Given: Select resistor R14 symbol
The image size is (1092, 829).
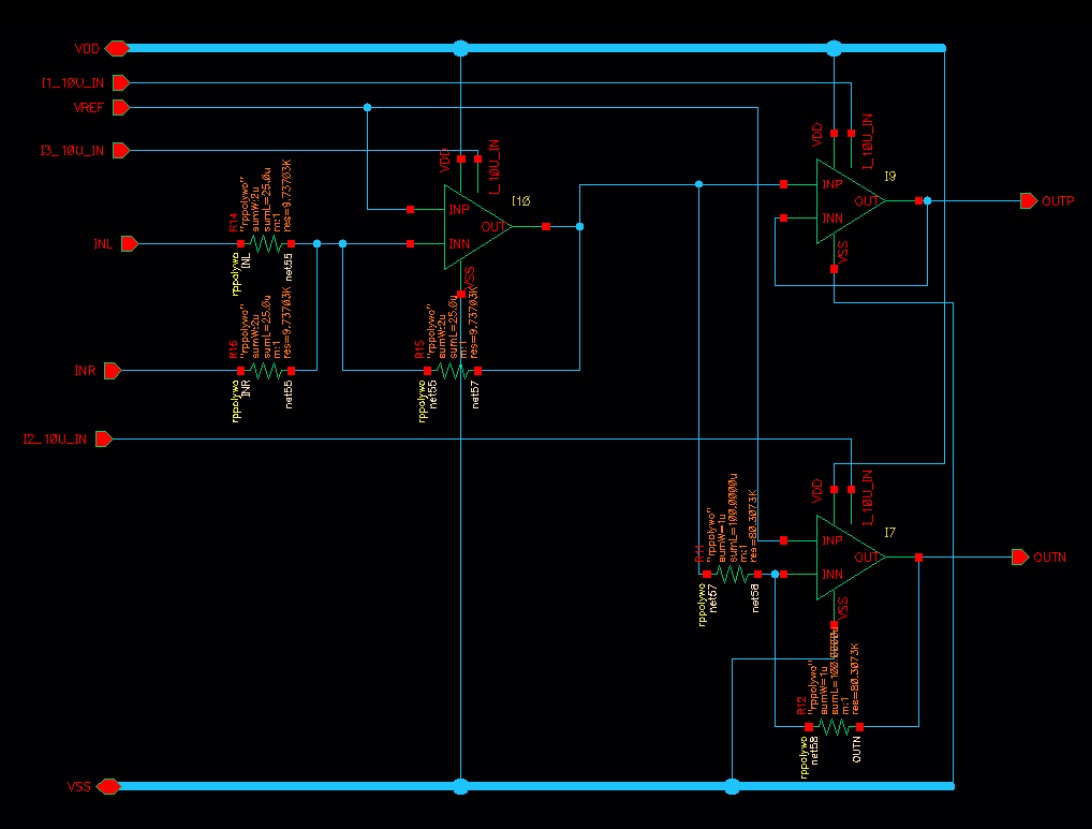Looking at the screenshot, I should tap(266, 244).
